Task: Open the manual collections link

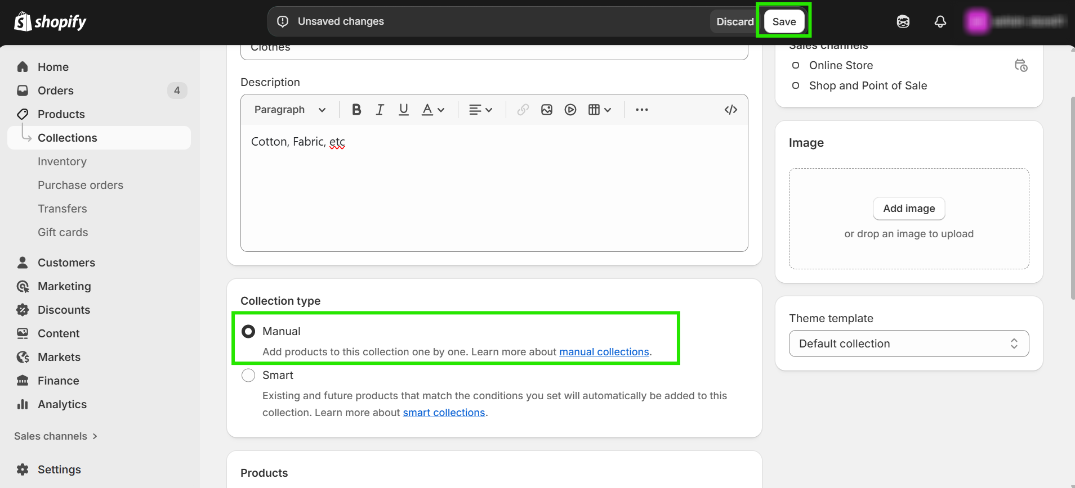Action: pyautogui.click(x=604, y=352)
